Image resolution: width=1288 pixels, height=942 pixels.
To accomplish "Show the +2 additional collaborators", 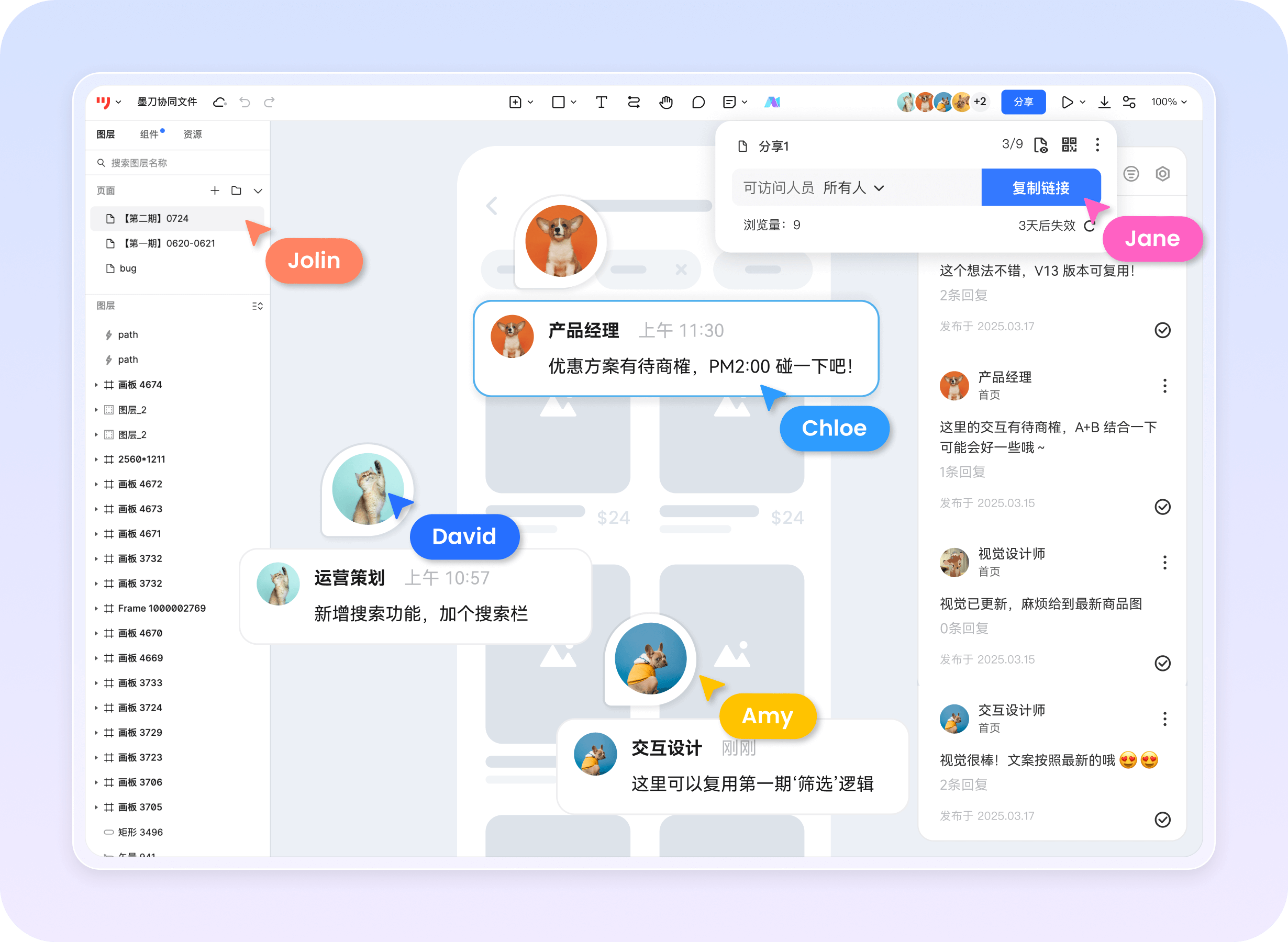I will click(x=980, y=102).
